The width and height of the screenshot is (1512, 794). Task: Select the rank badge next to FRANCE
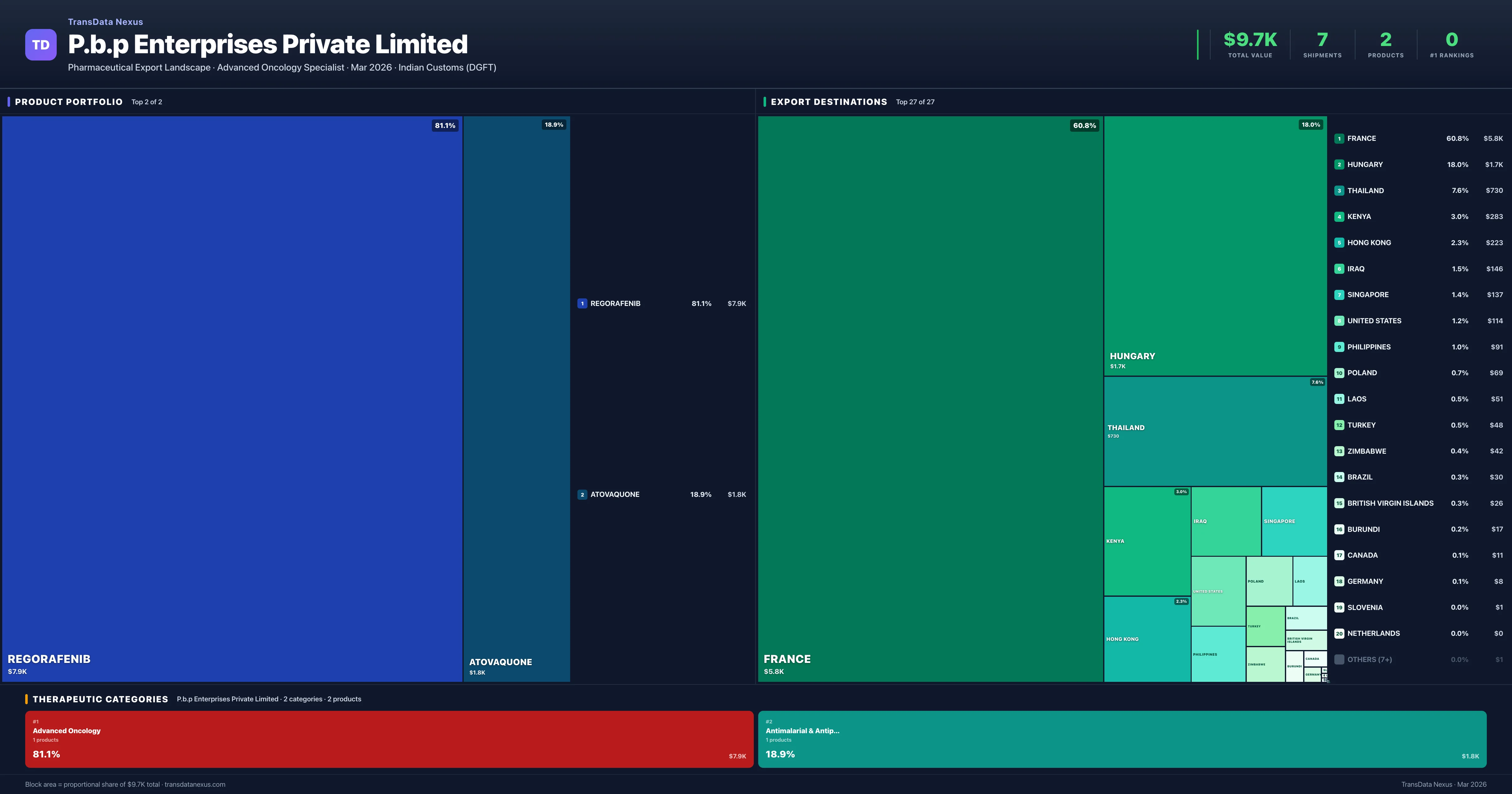(1339, 139)
